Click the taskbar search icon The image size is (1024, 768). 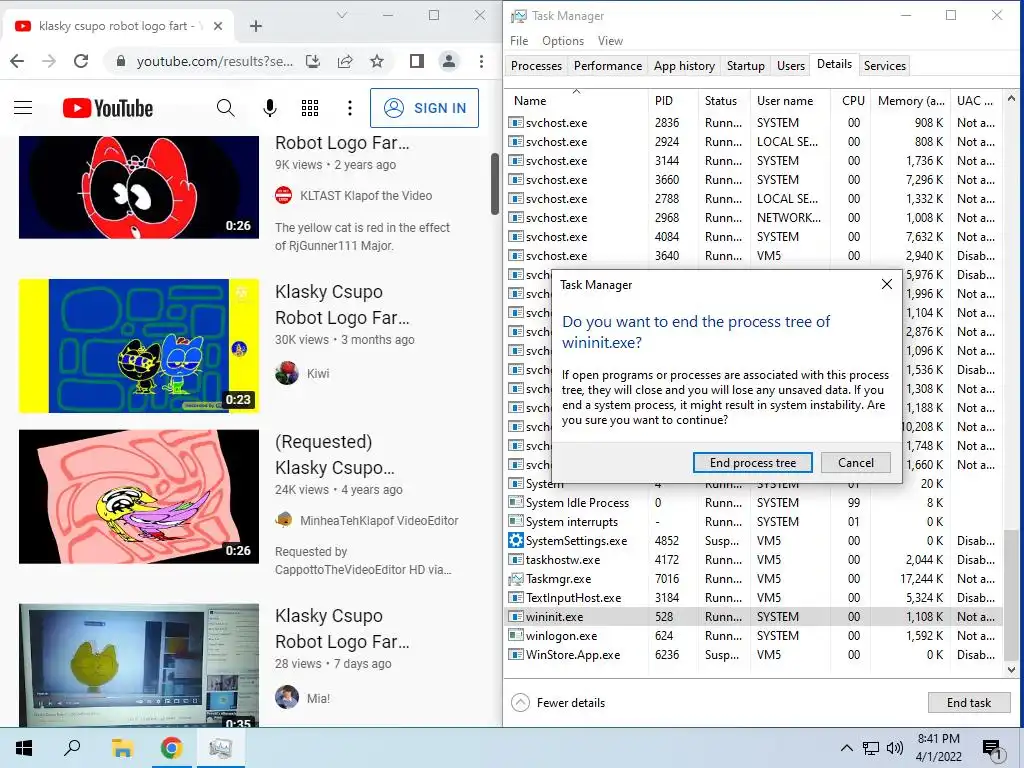click(72, 748)
